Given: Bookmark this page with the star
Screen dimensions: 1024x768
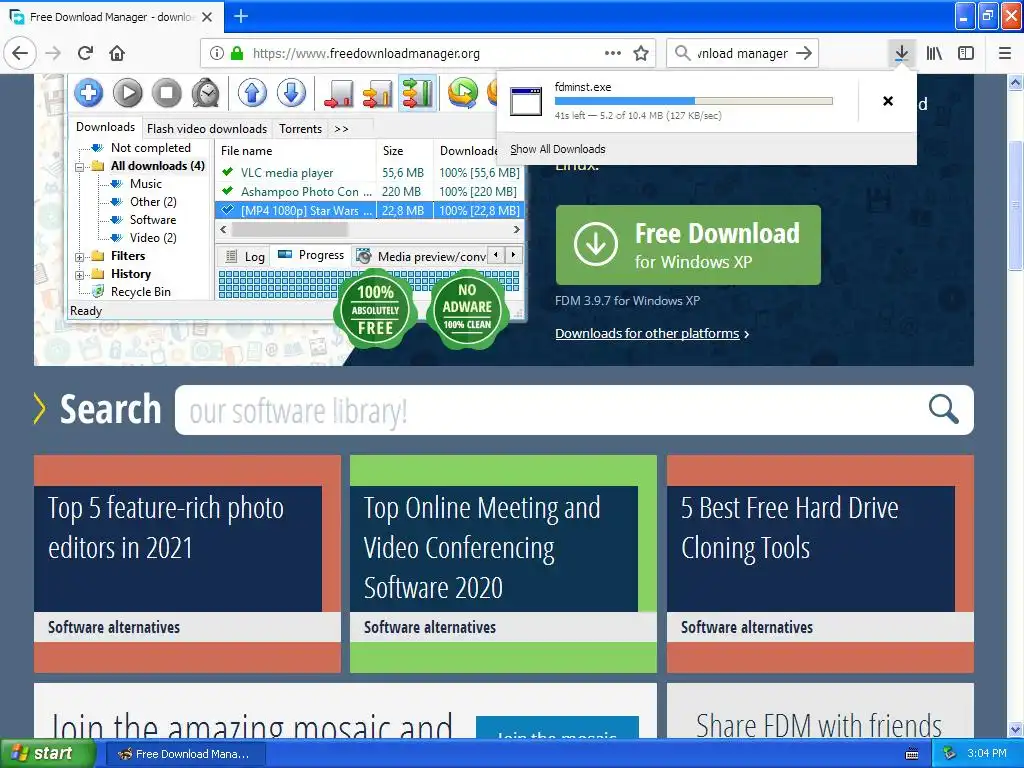Looking at the screenshot, I should (x=641, y=53).
